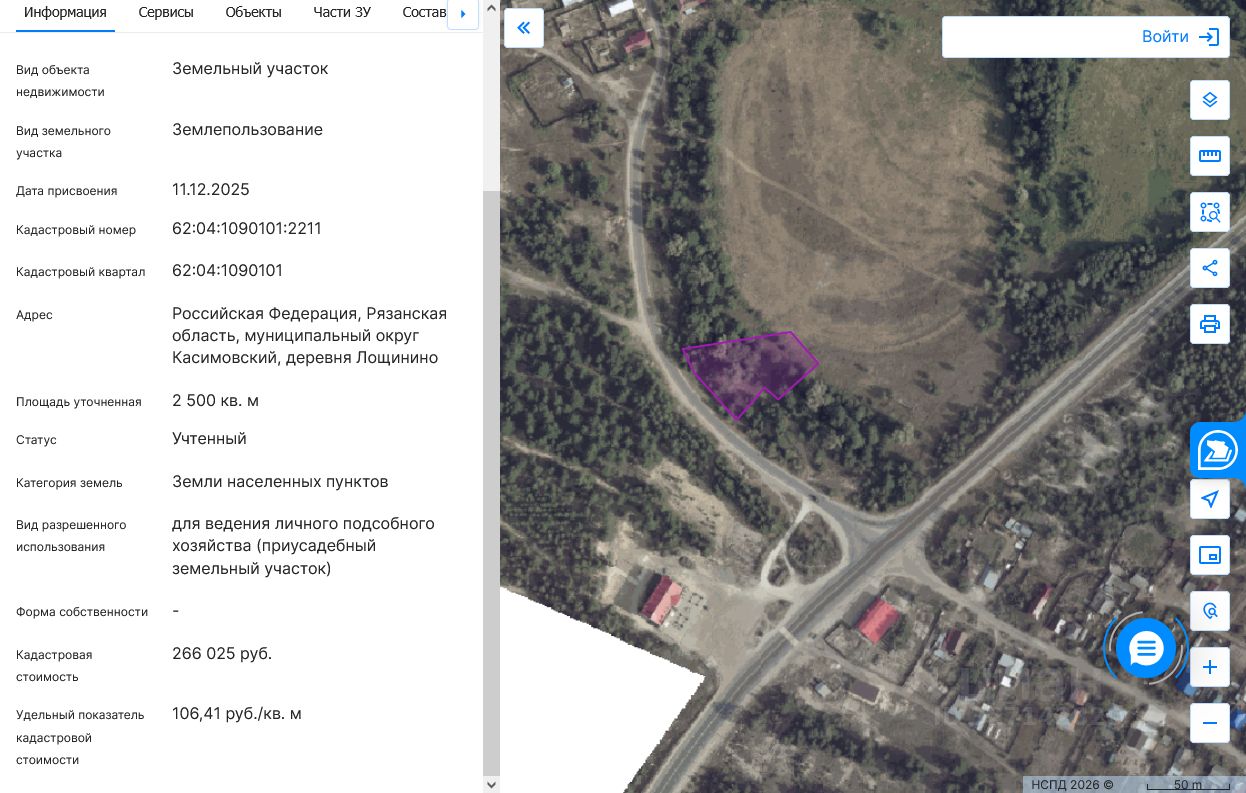Click the Землепользование value
The width and height of the screenshot is (1246, 793).
(248, 130)
